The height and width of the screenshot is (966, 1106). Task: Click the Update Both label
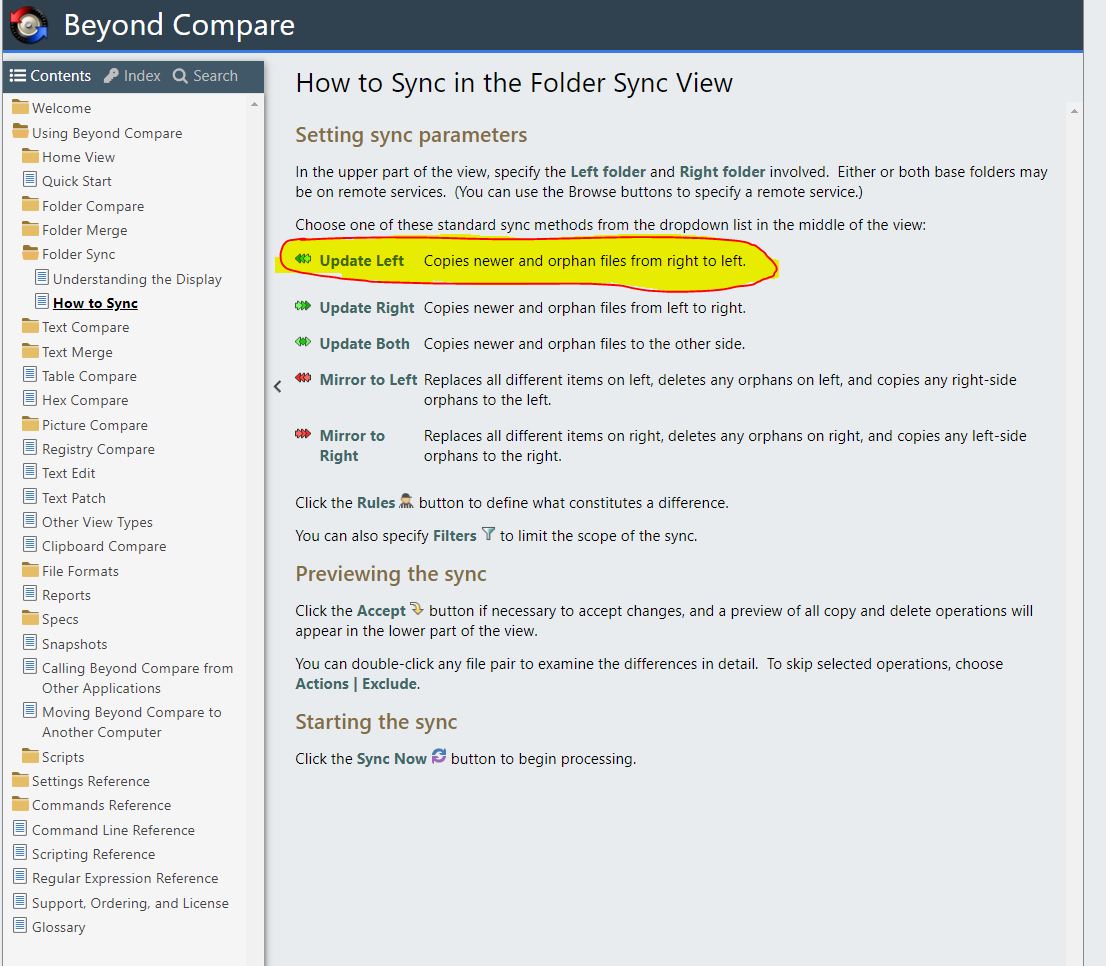[x=365, y=344]
